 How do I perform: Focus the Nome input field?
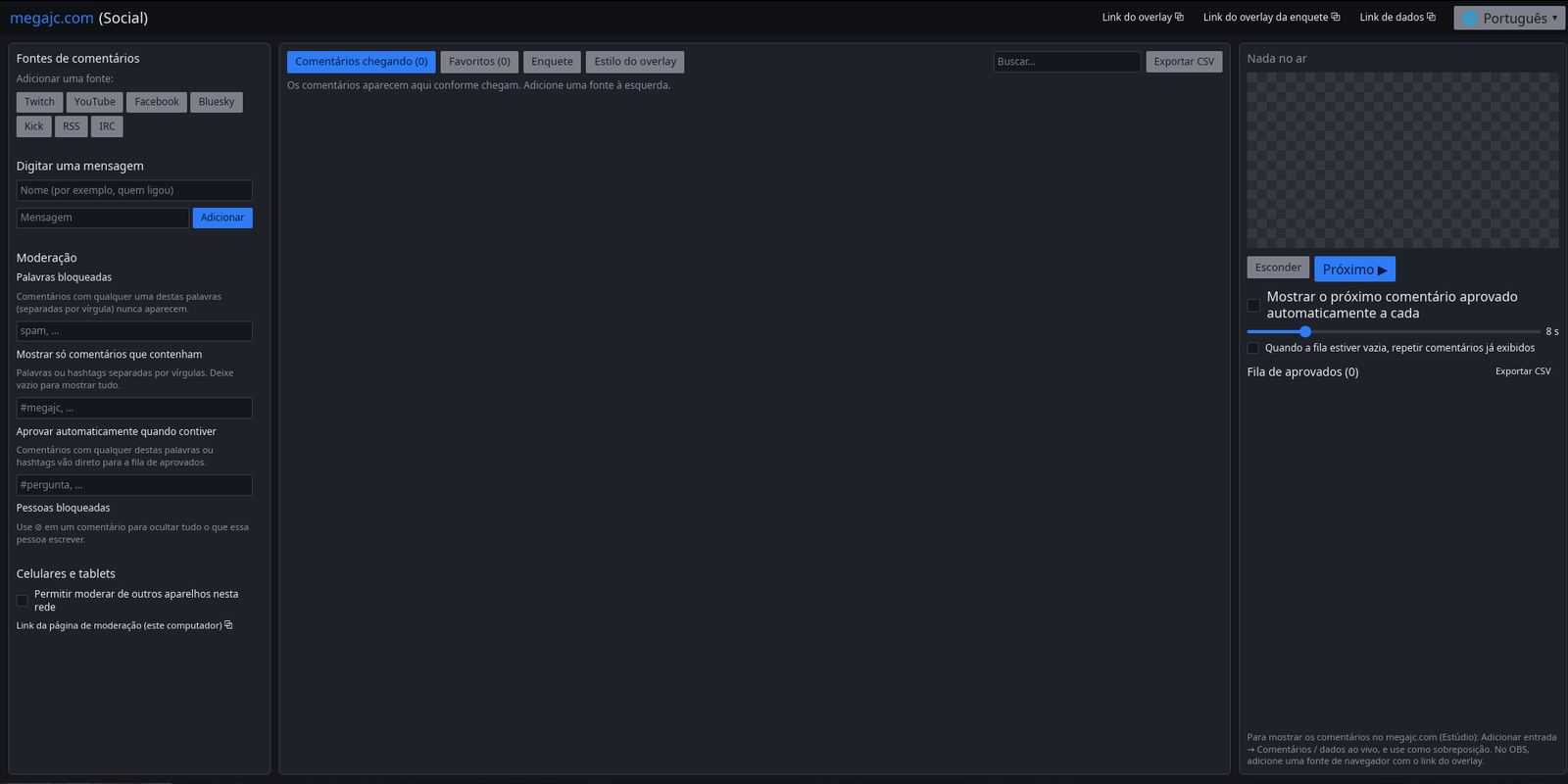[x=134, y=190]
